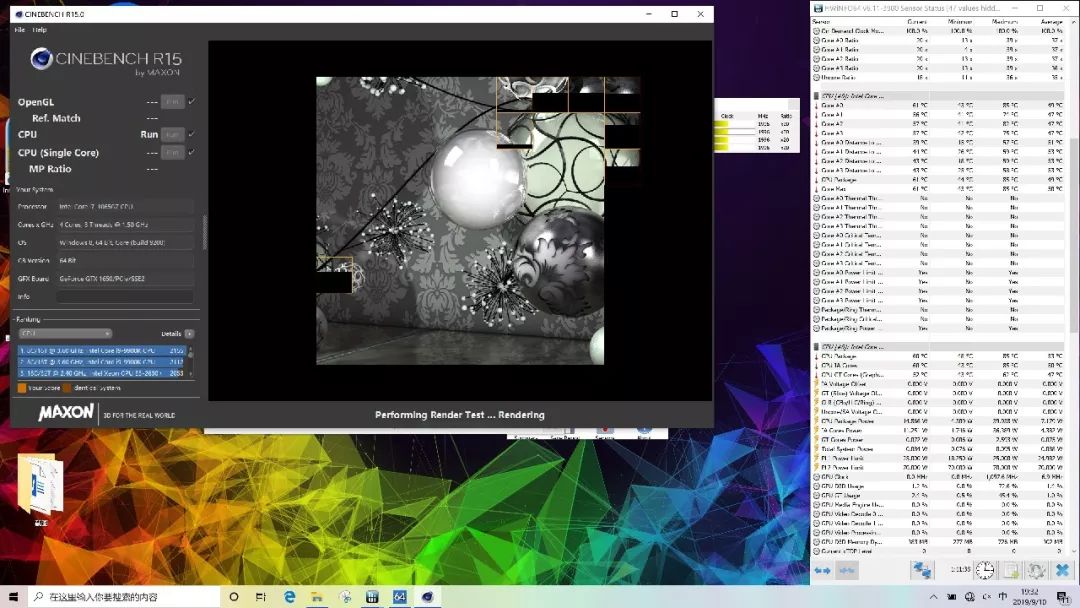Click the Cinebench taskbar icon
The width and height of the screenshot is (1080, 608).
427,596
